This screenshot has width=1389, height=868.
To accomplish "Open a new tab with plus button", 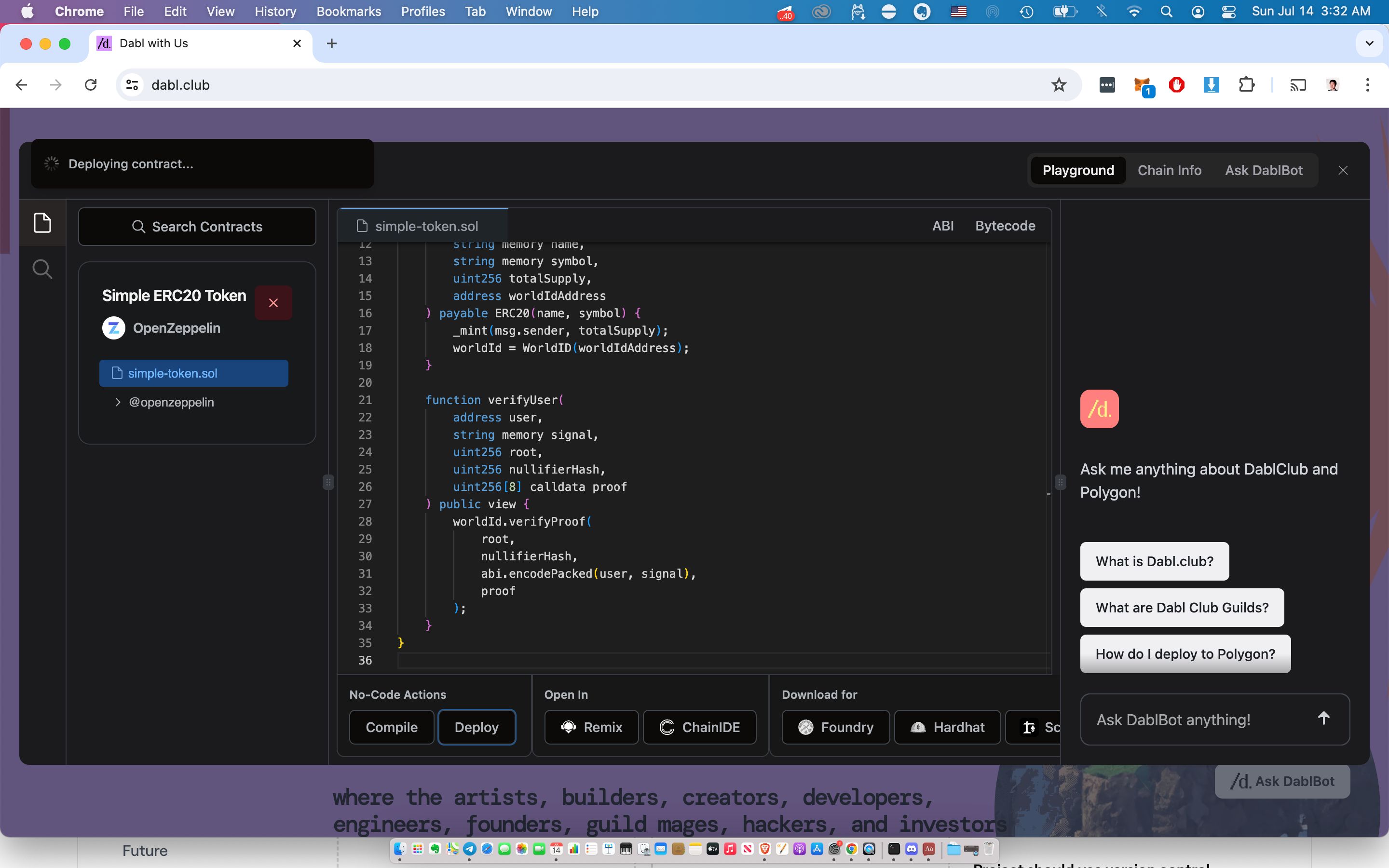I will [x=331, y=43].
